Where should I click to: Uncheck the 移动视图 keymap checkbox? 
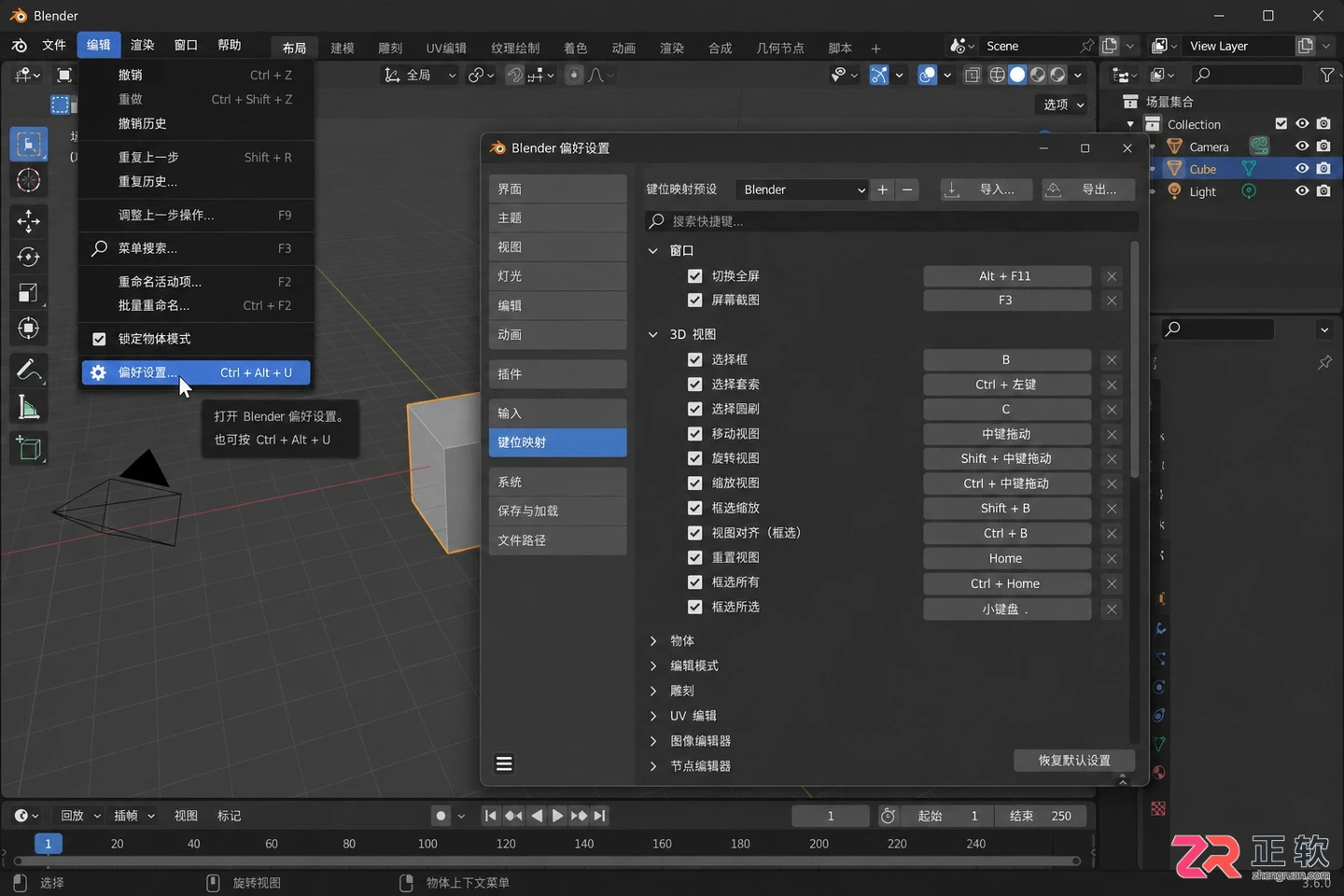click(x=694, y=434)
